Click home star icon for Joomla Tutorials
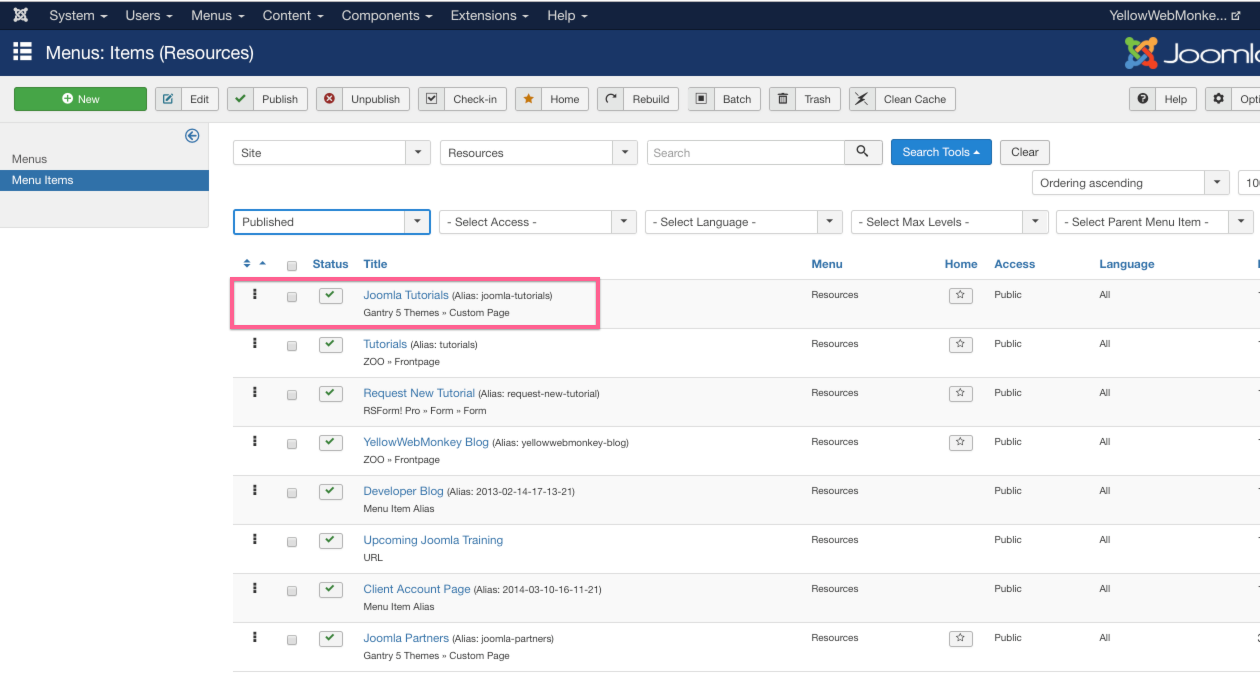Image resolution: width=1260 pixels, height=696 pixels. pyautogui.click(x=960, y=296)
